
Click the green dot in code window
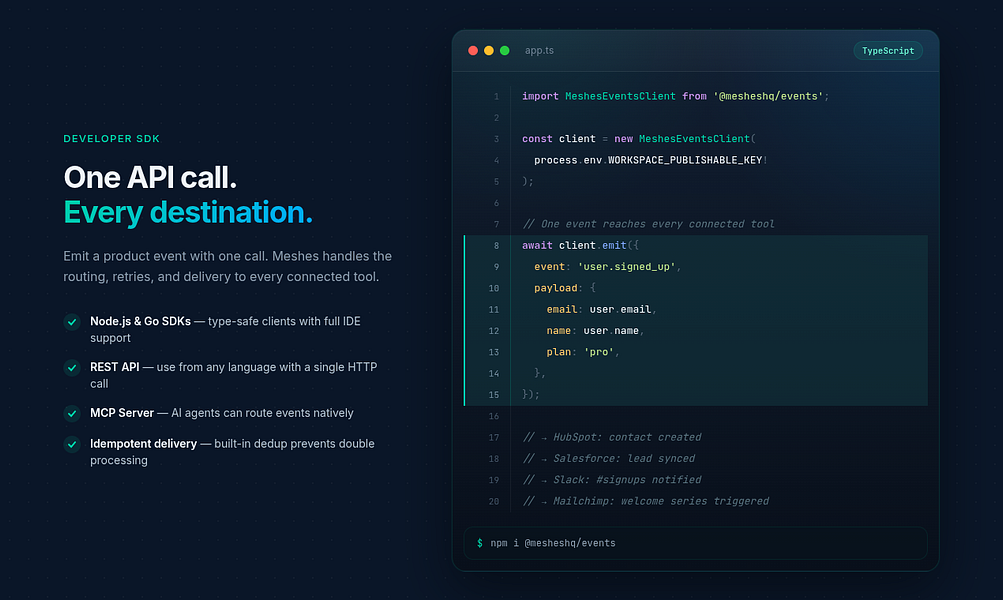[505, 51]
